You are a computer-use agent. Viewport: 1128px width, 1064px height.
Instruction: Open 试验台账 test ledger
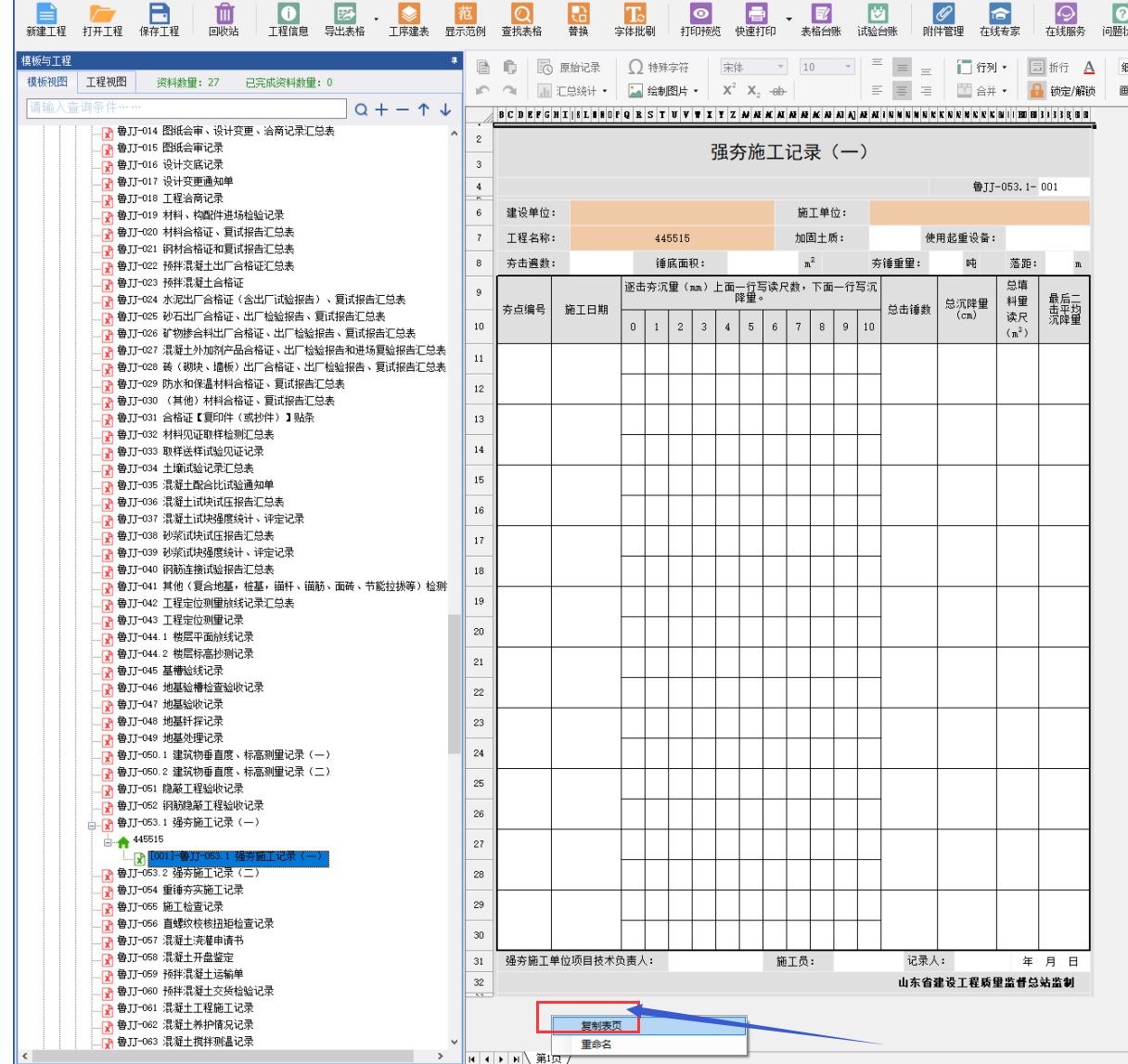pyautogui.click(x=878, y=19)
